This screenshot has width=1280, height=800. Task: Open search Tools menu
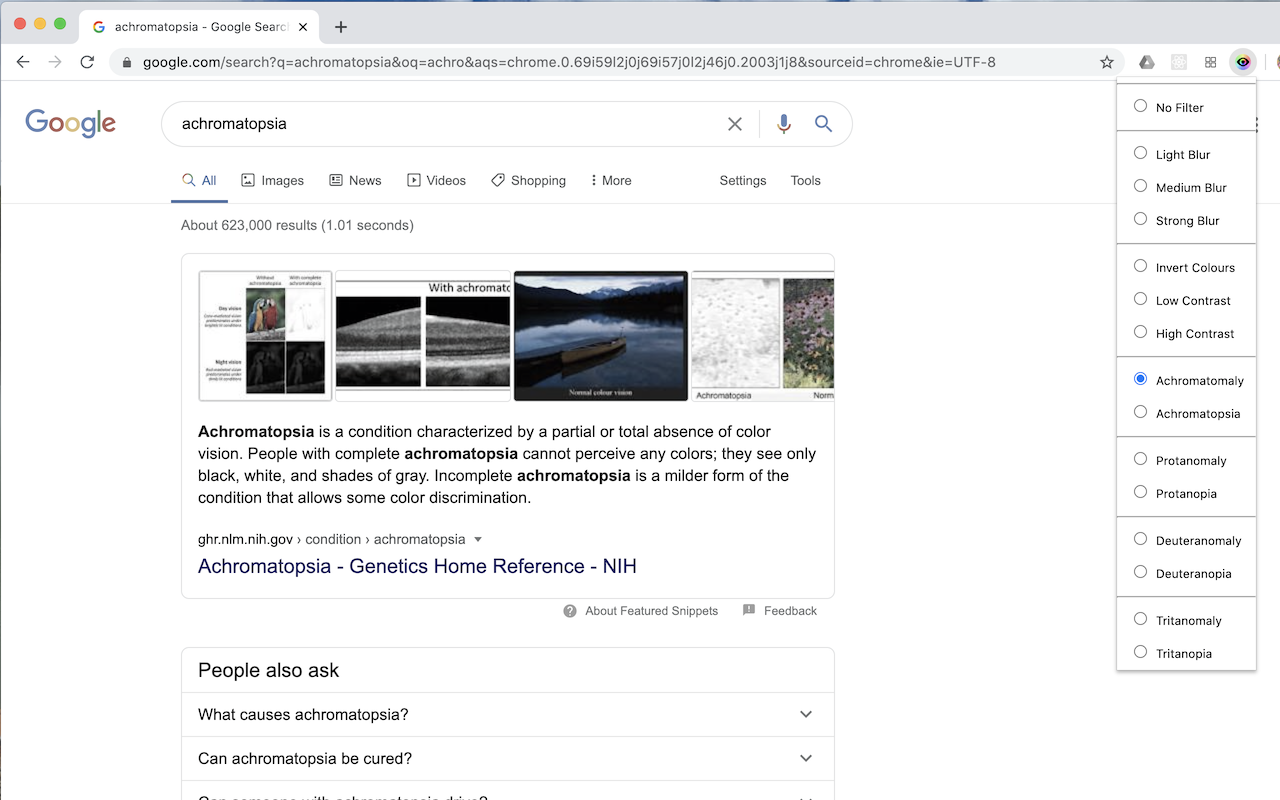(x=805, y=181)
